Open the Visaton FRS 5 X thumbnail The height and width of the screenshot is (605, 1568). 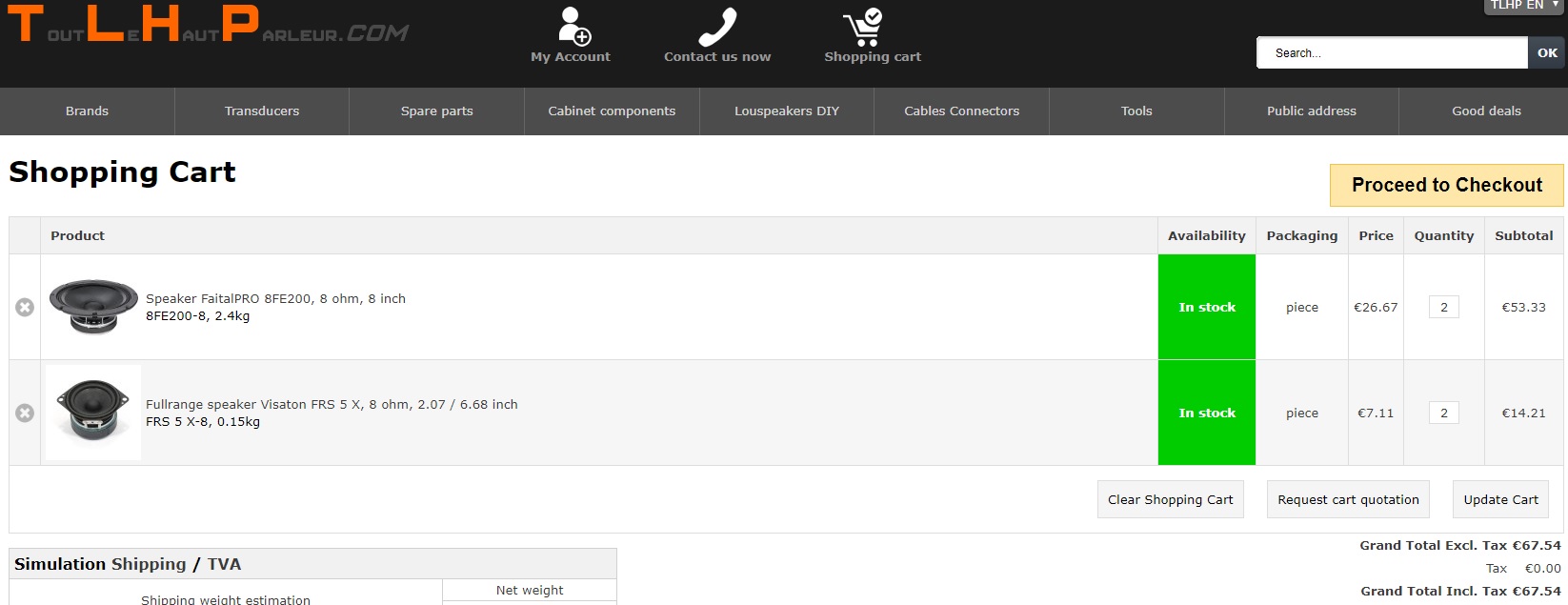click(x=93, y=413)
